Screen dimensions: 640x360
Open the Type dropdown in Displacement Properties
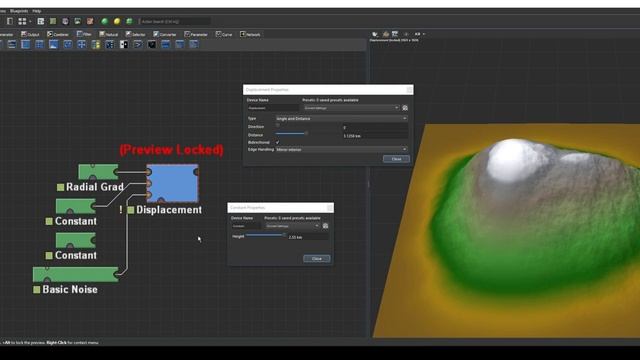click(x=342, y=119)
